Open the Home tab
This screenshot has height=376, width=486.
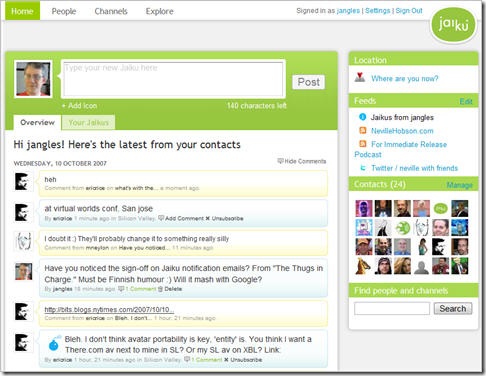22,11
